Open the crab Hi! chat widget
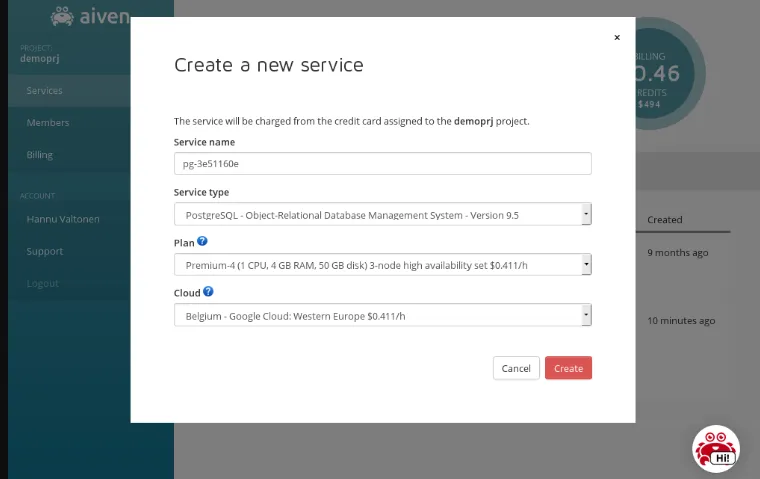This screenshot has height=479, width=760. (x=716, y=449)
